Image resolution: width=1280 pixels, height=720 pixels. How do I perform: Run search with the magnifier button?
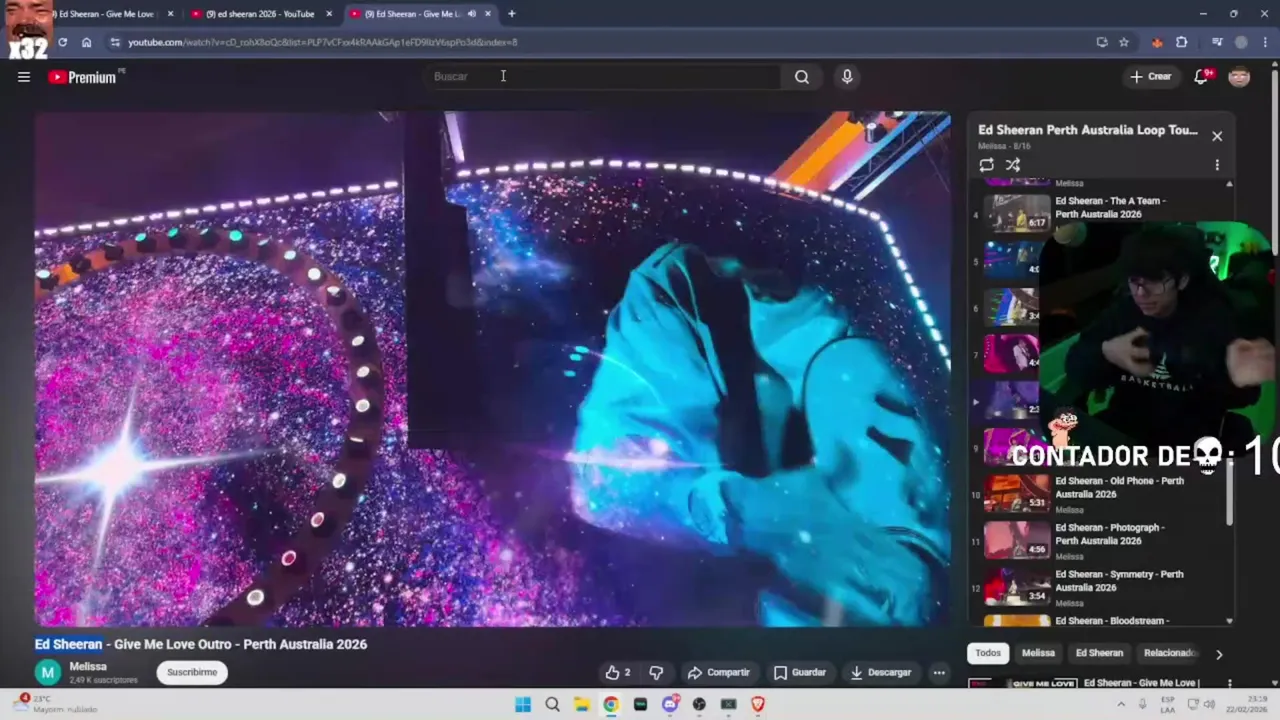802,76
